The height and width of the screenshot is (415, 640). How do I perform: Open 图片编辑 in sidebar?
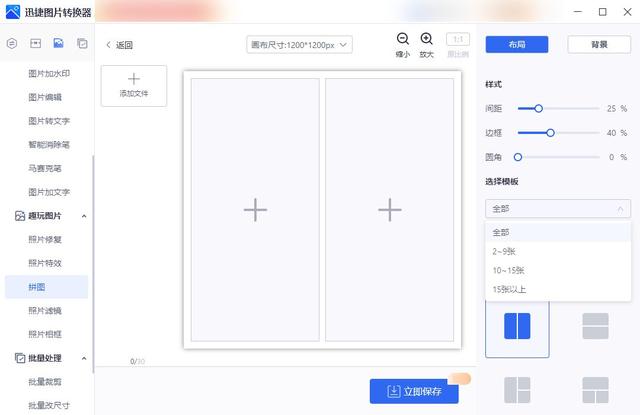45,97
